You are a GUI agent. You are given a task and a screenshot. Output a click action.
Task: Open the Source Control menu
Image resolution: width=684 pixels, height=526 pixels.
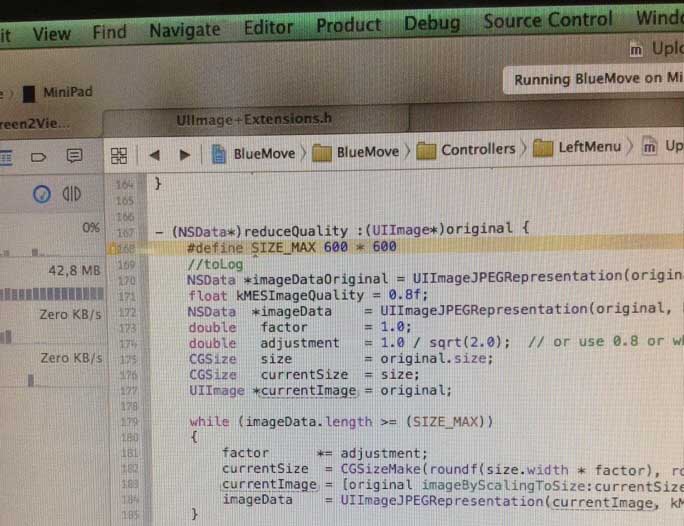click(548, 20)
